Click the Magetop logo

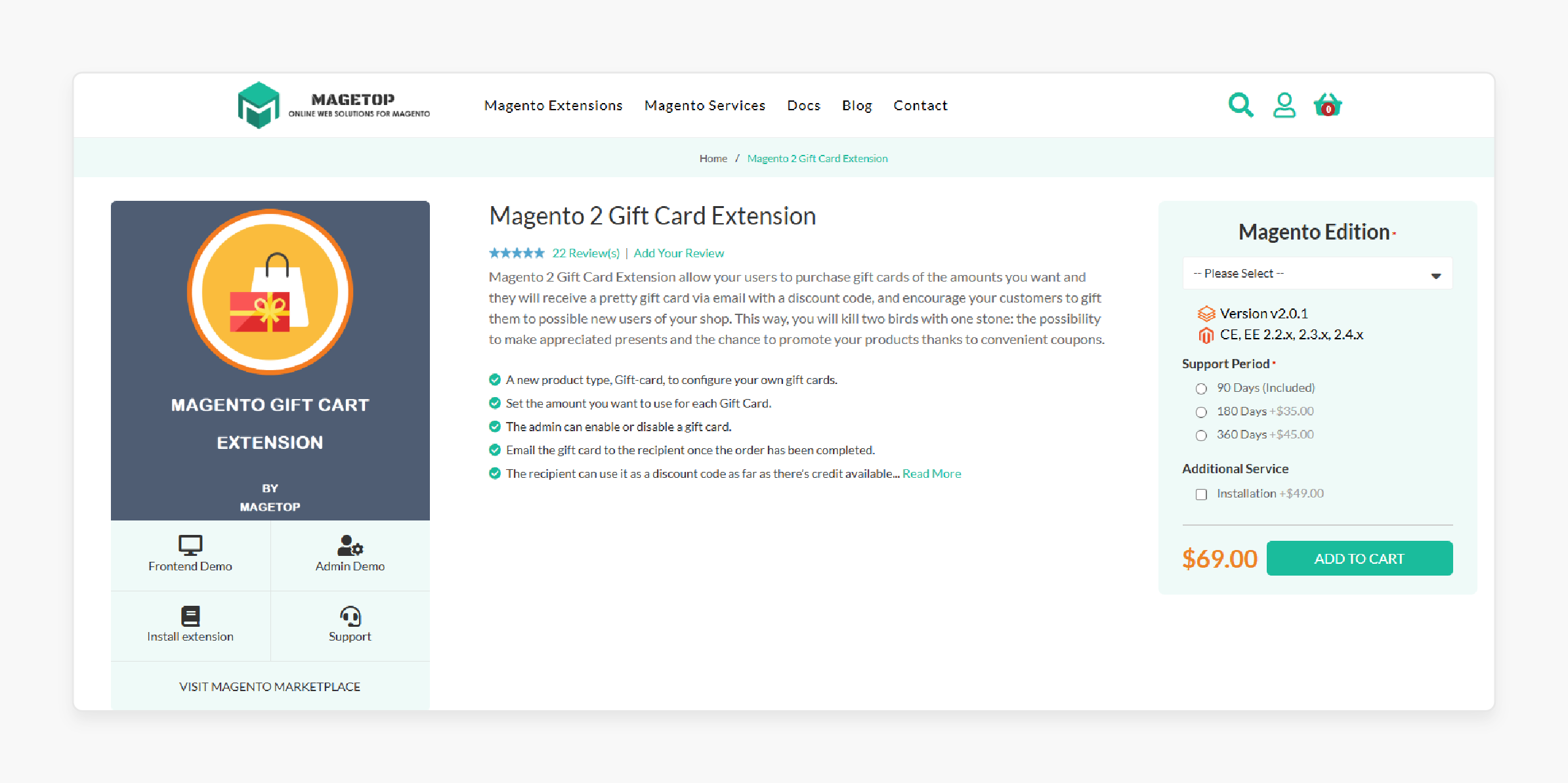pos(333,105)
